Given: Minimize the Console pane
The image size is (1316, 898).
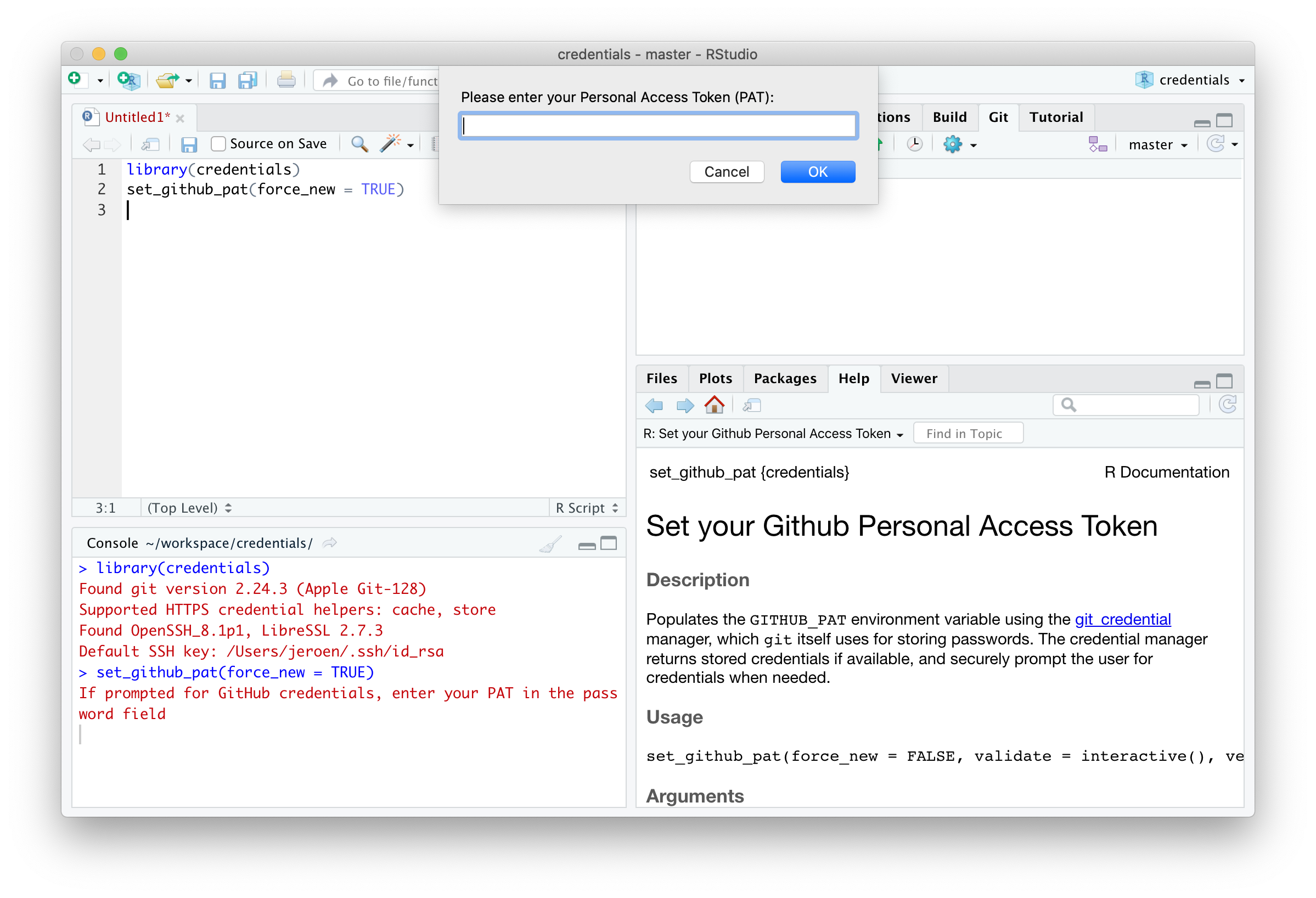Looking at the screenshot, I should coord(587,546).
